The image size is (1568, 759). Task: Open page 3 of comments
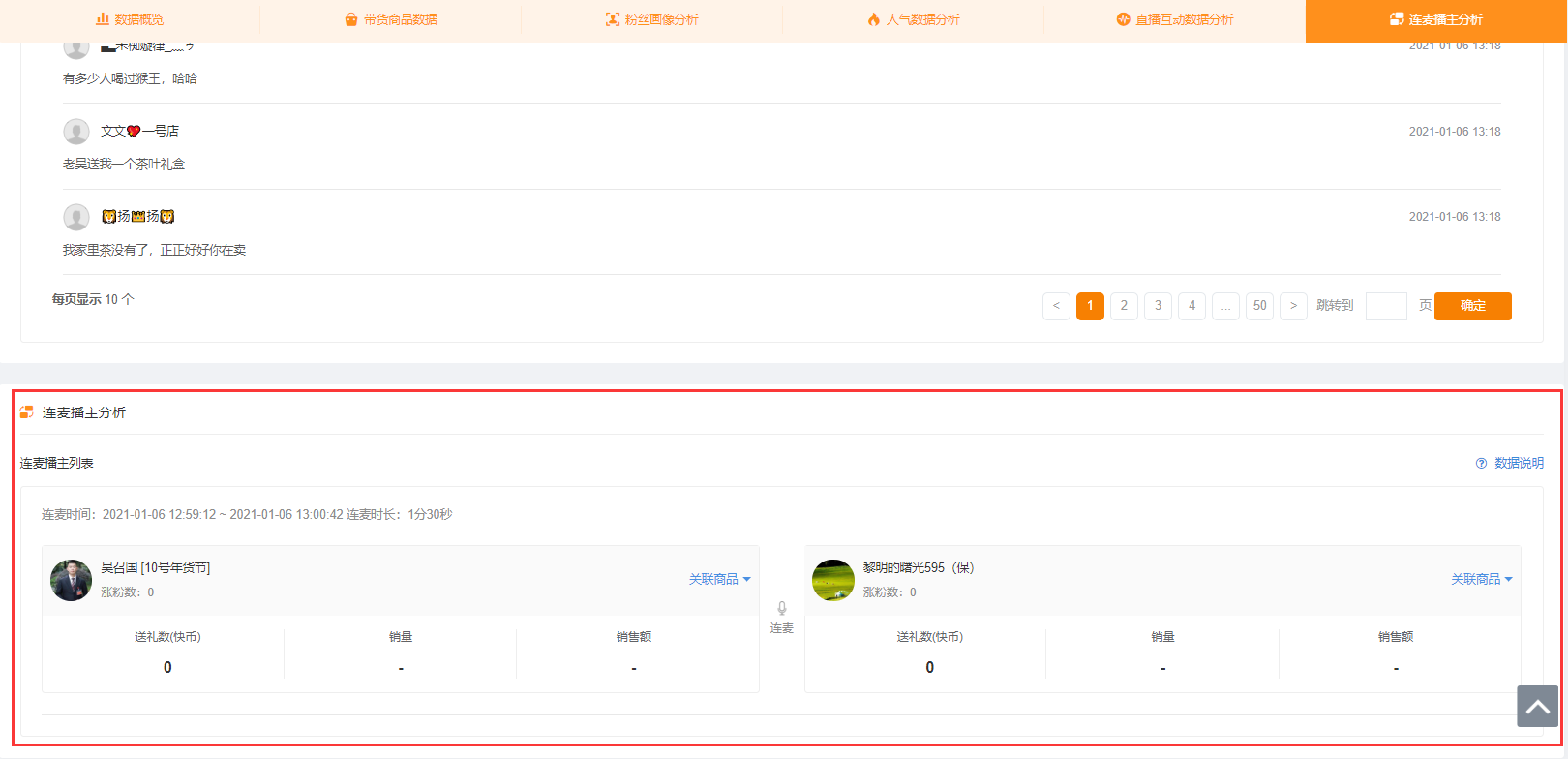click(x=1158, y=306)
